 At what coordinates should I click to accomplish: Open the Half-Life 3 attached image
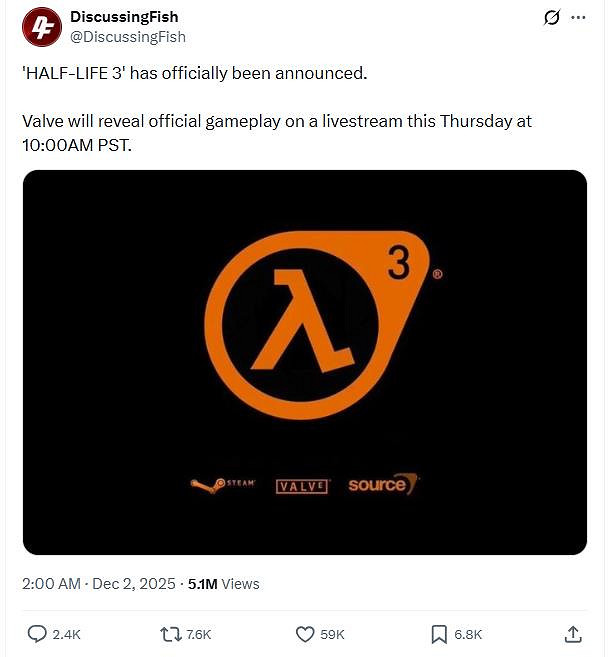coord(305,362)
